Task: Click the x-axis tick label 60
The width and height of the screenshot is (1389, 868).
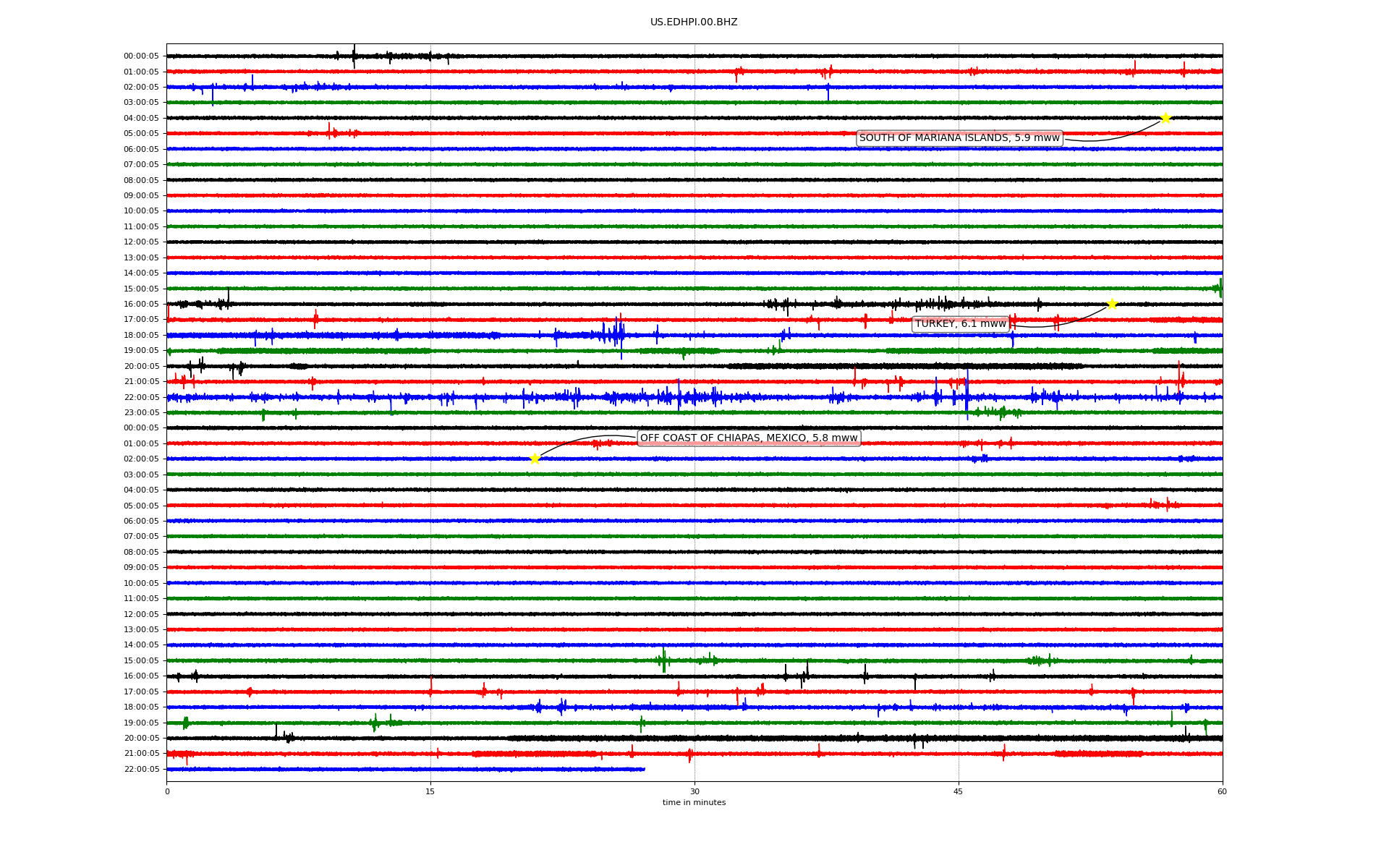Action: pos(1222,791)
